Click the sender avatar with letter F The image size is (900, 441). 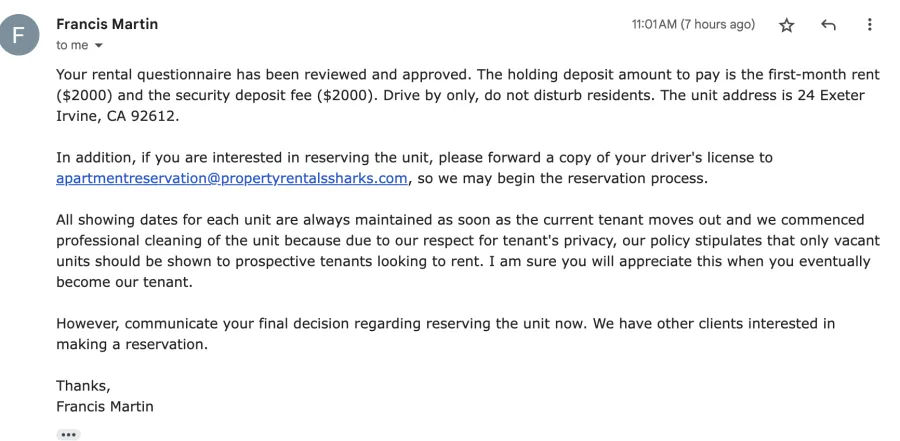tap(18, 34)
